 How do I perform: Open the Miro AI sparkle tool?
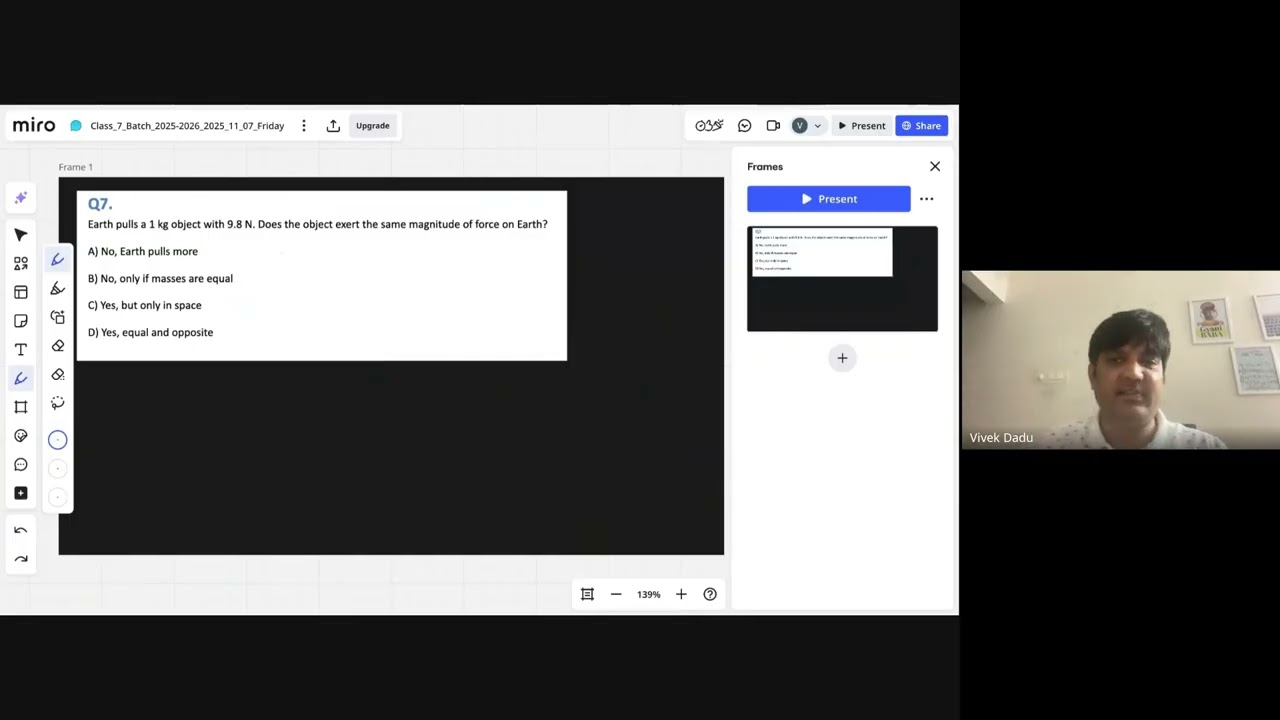pos(21,198)
